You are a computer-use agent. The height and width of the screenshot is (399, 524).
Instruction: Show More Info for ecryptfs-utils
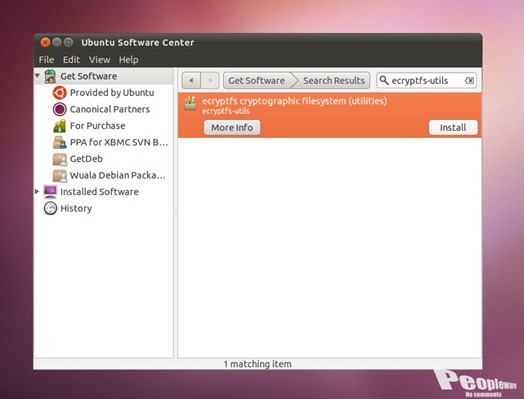(x=232, y=128)
